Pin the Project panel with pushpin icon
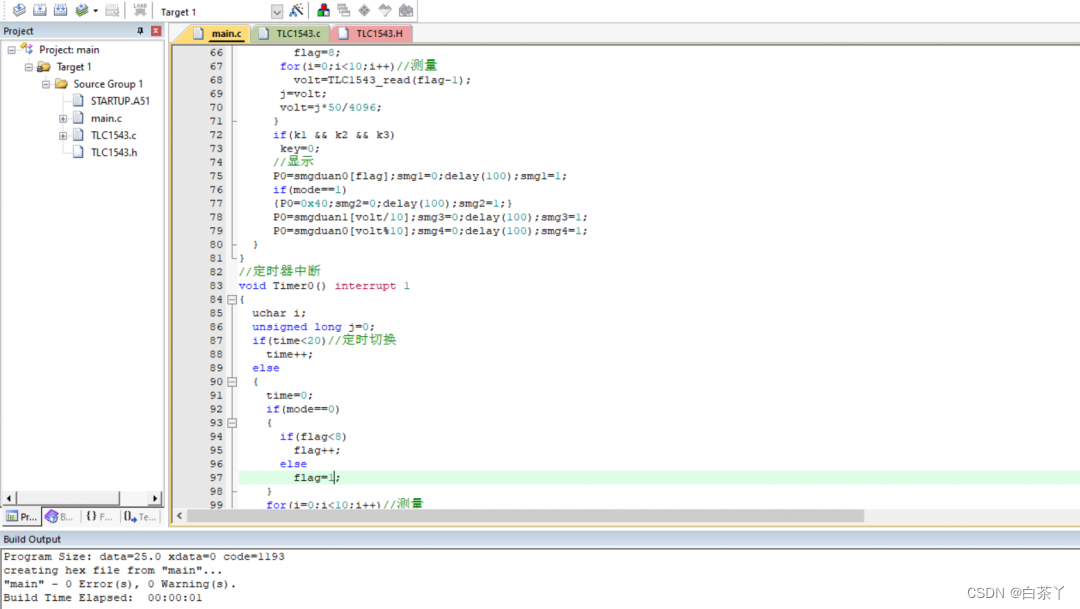The image size is (1080, 609). (x=140, y=31)
